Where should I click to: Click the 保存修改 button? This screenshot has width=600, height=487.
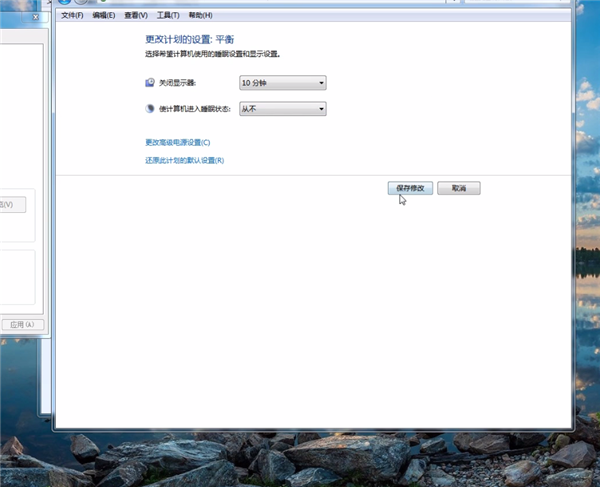pyautogui.click(x=410, y=188)
